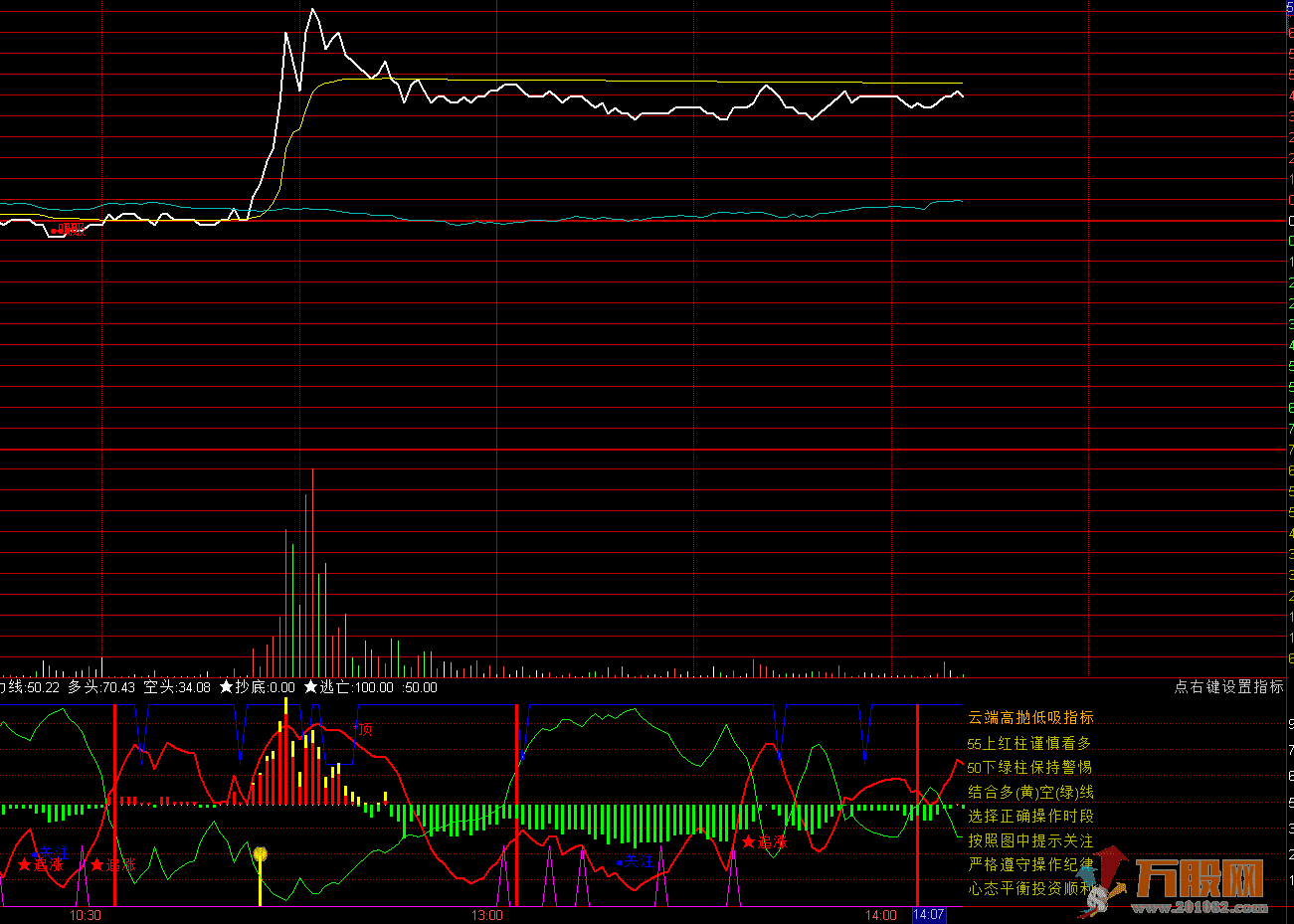Viewport: 1294px width, 924px height.
Task: Click the '★追涨' star just before 10:30 line
Action: click(112, 865)
